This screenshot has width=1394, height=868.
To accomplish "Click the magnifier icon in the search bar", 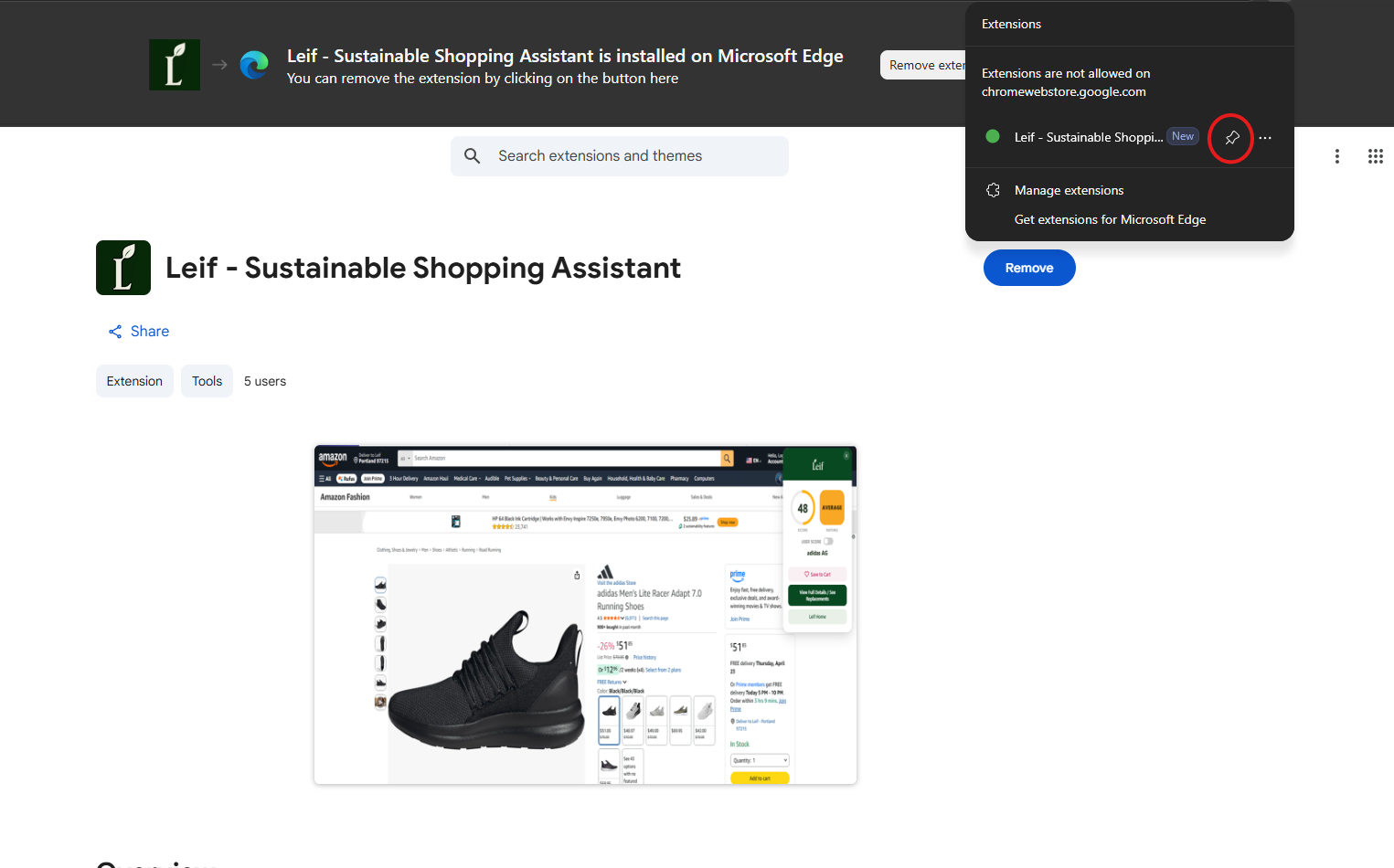I will click(x=472, y=156).
